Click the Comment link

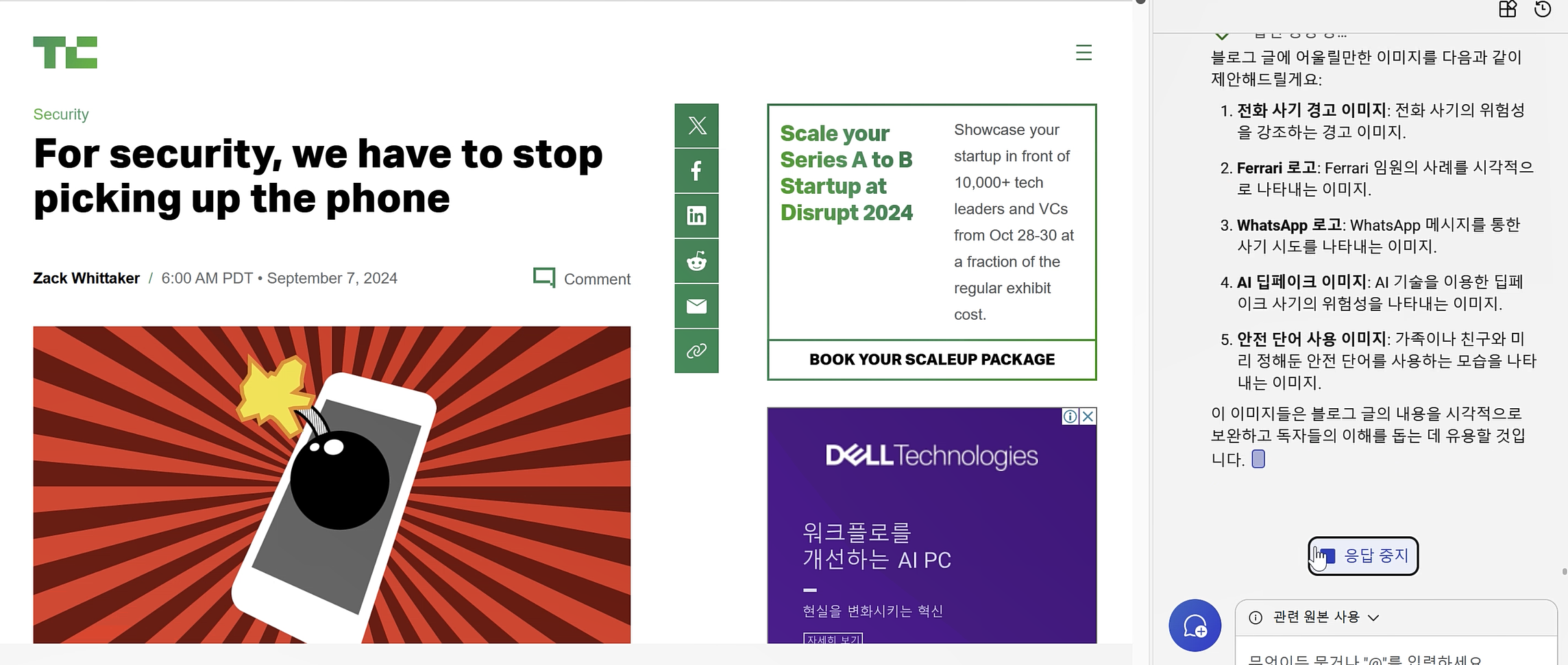[x=597, y=279]
